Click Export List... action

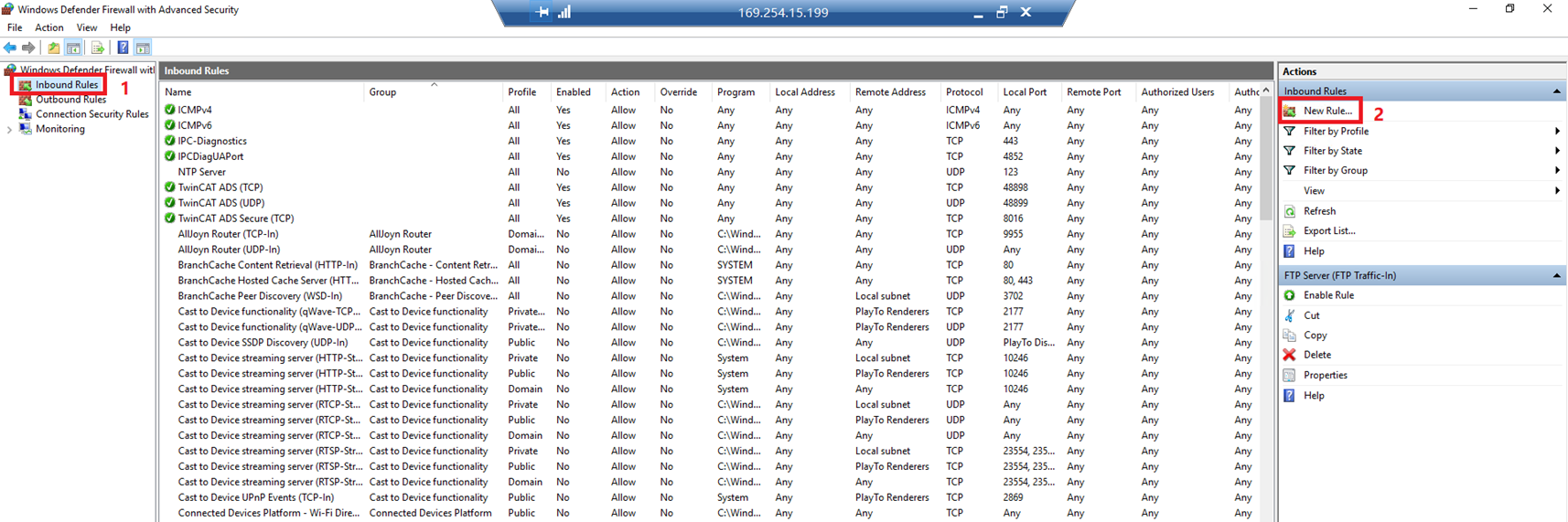pyautogui.click(x=1329, y=231)
